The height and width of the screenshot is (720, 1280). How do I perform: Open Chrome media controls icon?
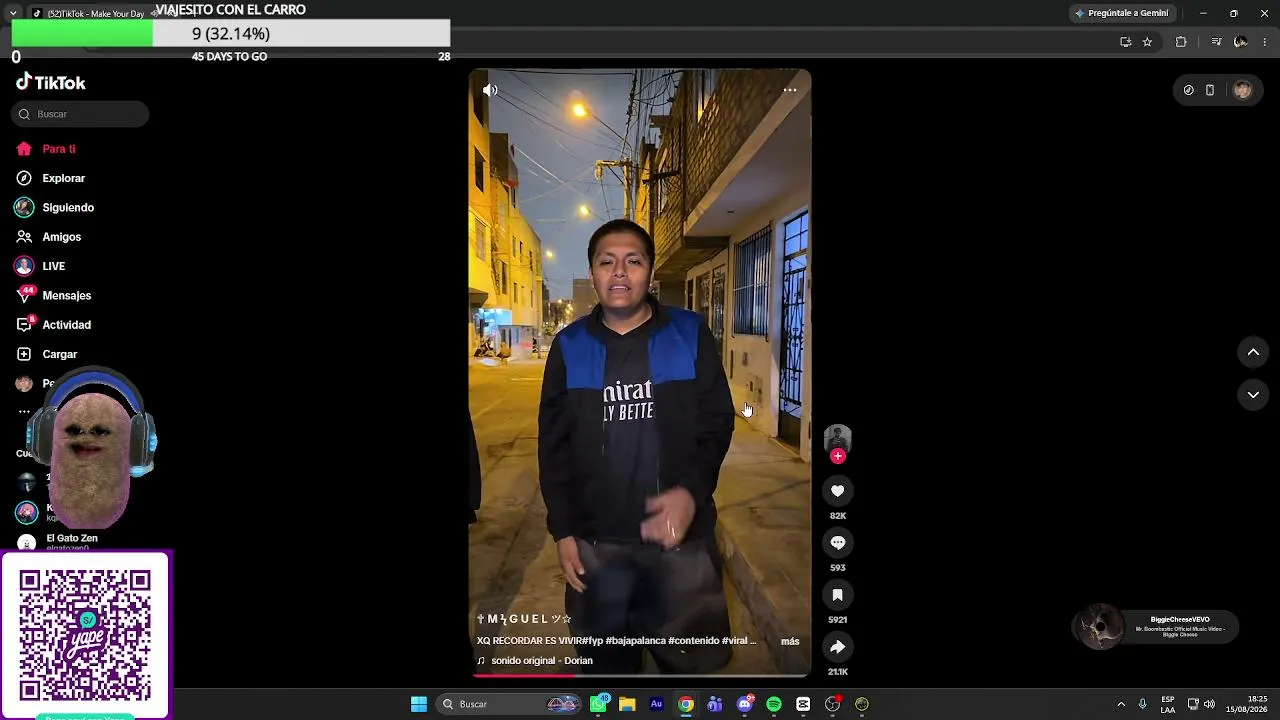tap(1216, 42)
